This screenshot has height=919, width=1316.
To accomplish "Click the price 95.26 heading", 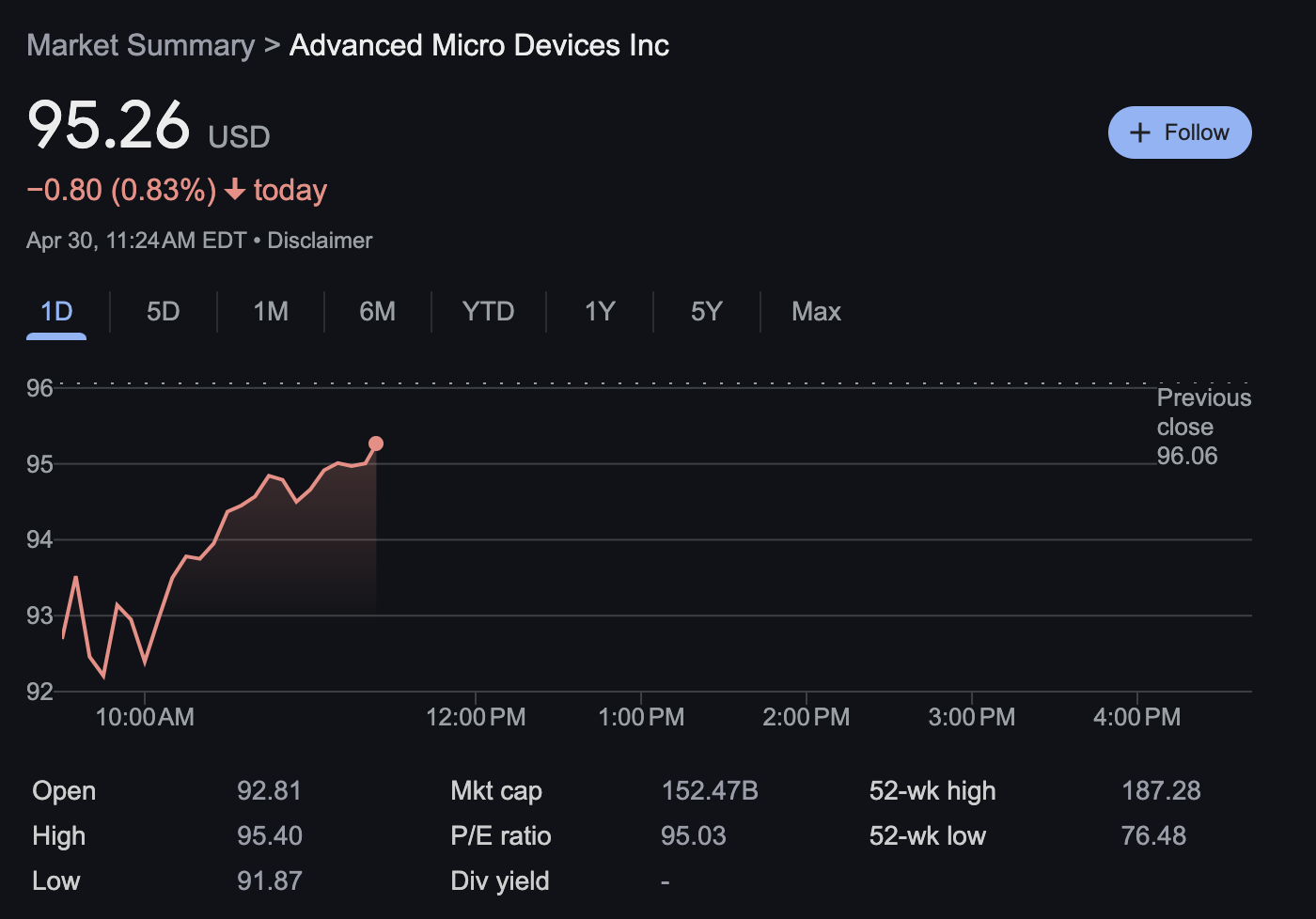I will pos(109,125).
